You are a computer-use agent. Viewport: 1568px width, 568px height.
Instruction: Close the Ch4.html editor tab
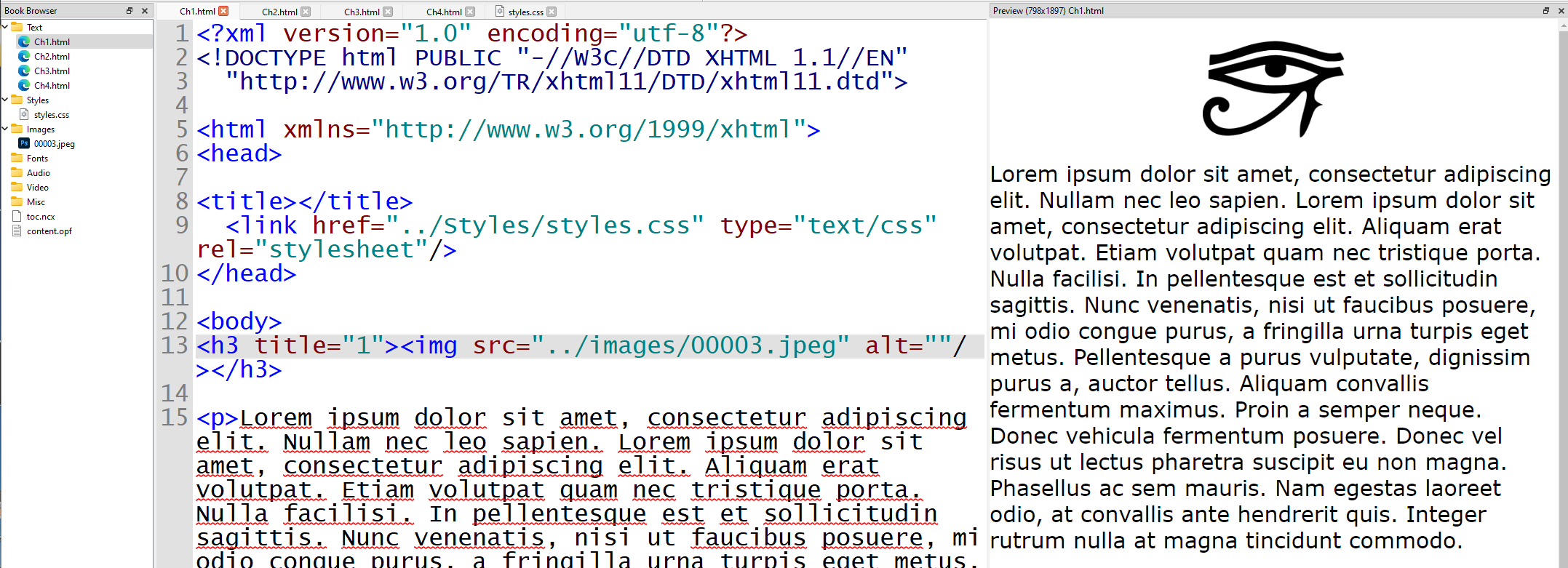[470, 12]
